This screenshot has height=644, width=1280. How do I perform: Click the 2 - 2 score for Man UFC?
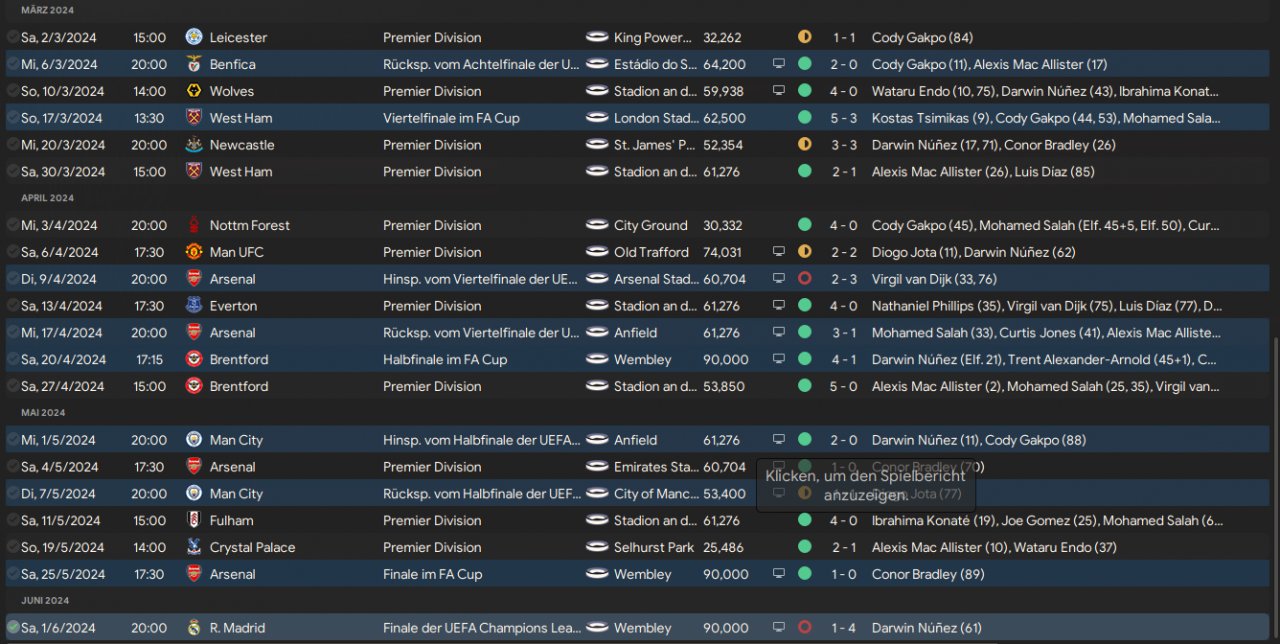pos(846,252)
